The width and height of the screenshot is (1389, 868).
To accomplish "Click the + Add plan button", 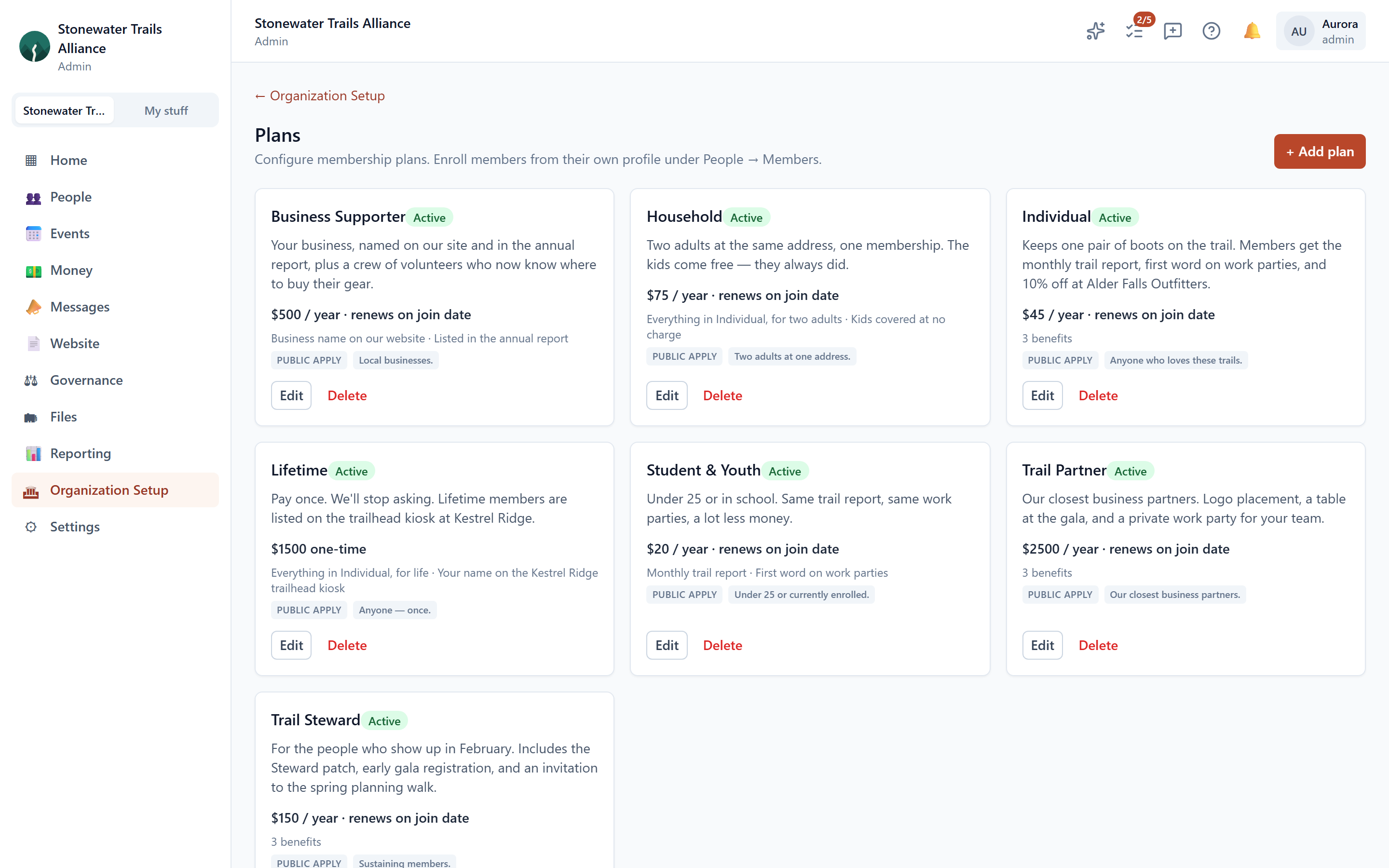I will (1320, 151).
